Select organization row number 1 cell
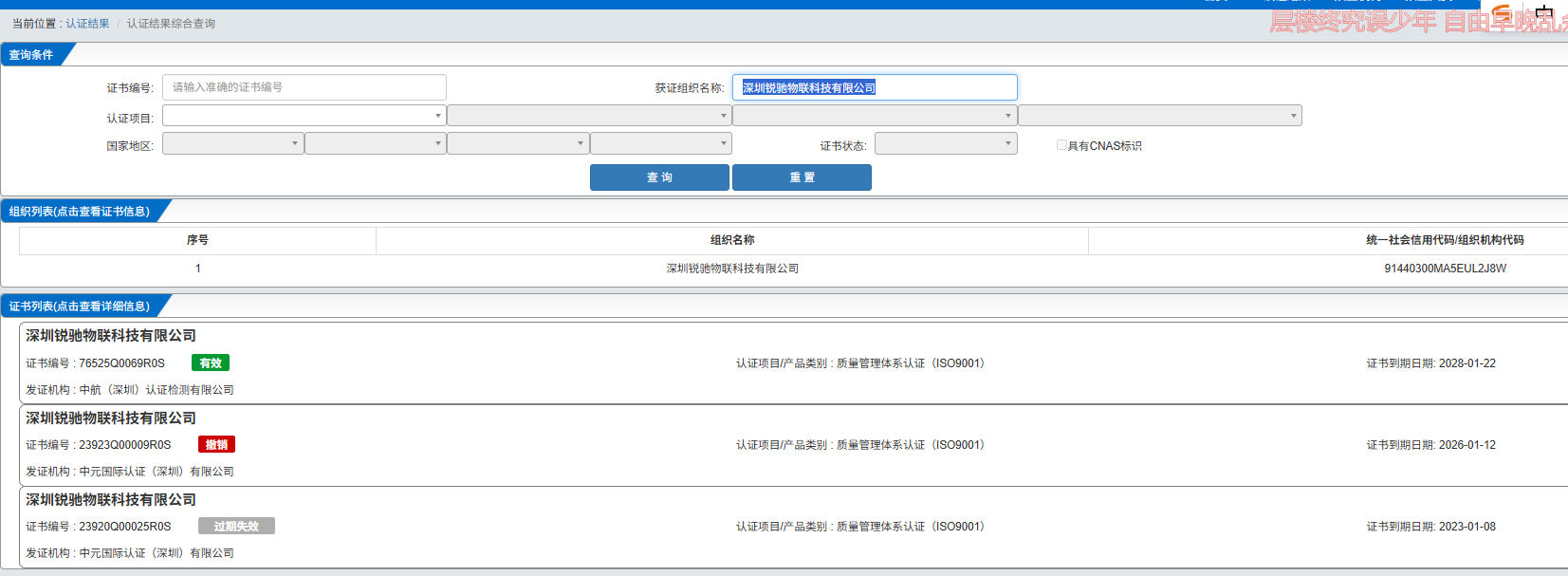 (197, 269)
